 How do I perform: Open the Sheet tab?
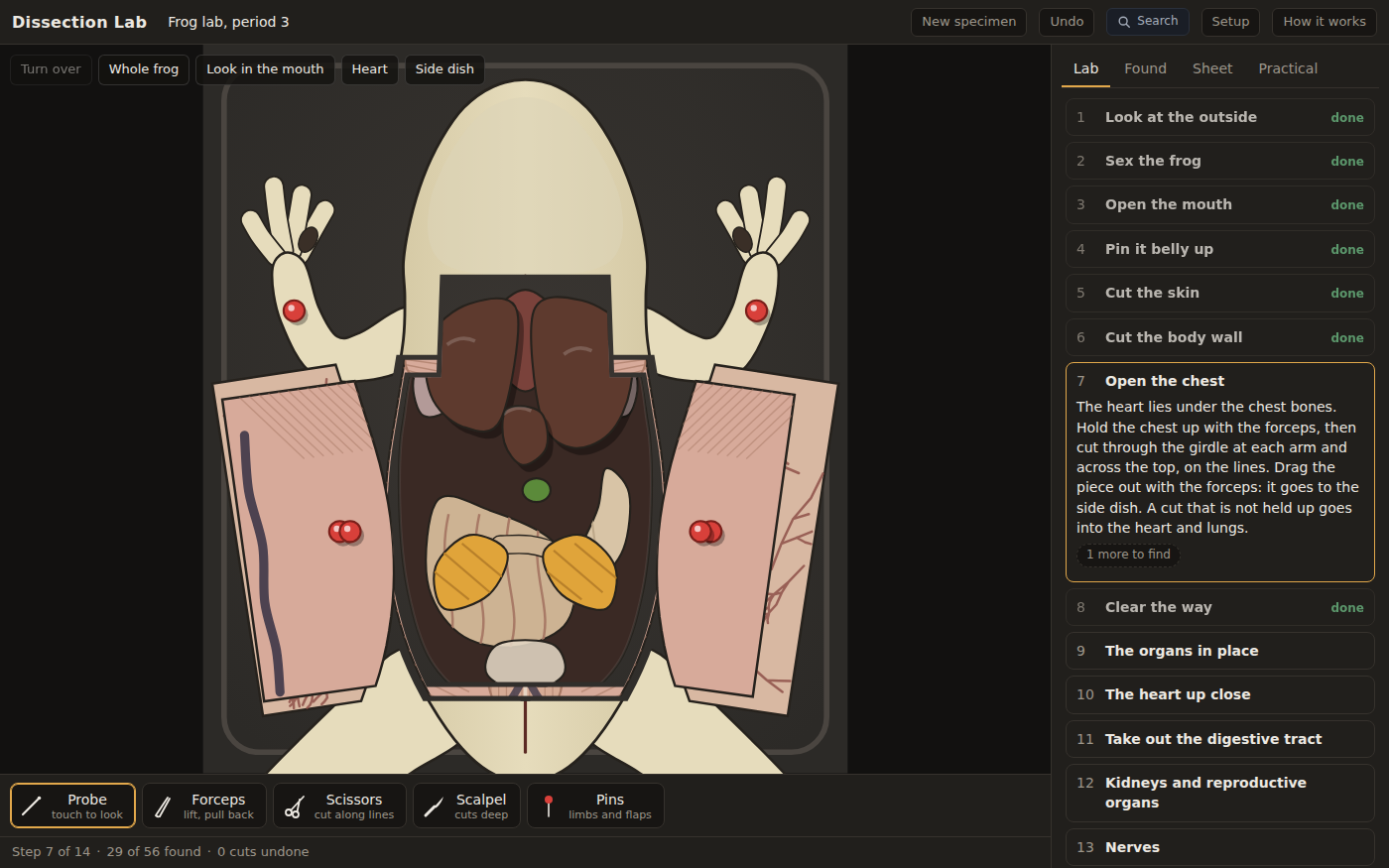[x=1212, y=68]
